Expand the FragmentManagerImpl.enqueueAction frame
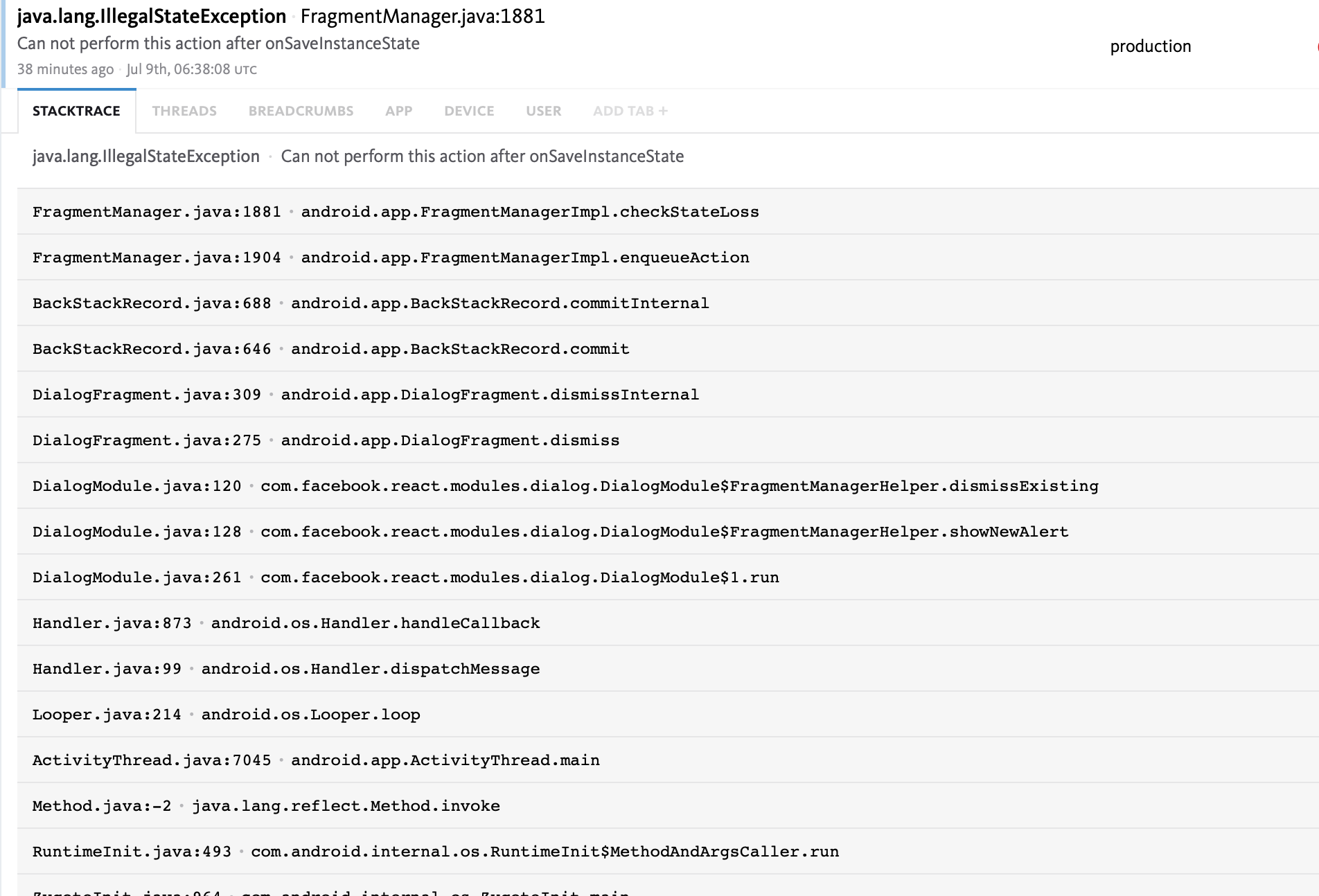This screenshot has width=1319, height=896. pyautogui.click(x=390, y=257)
